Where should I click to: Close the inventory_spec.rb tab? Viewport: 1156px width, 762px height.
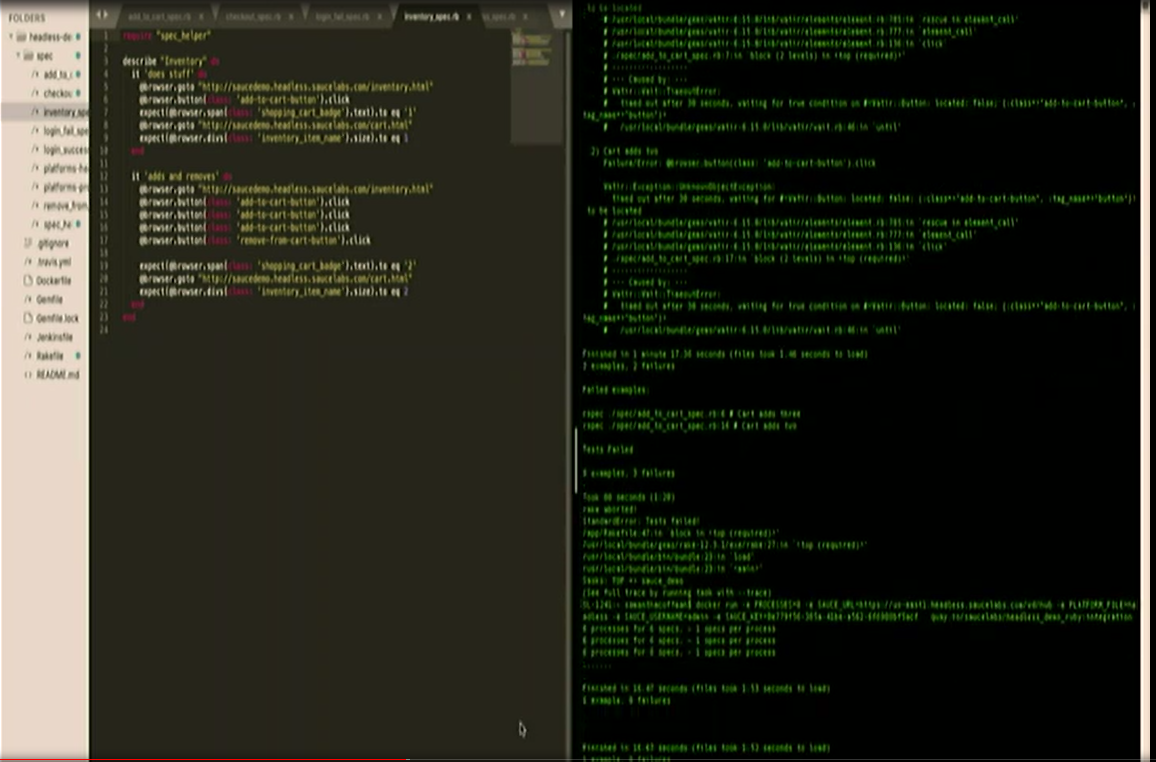coord(469,16)
